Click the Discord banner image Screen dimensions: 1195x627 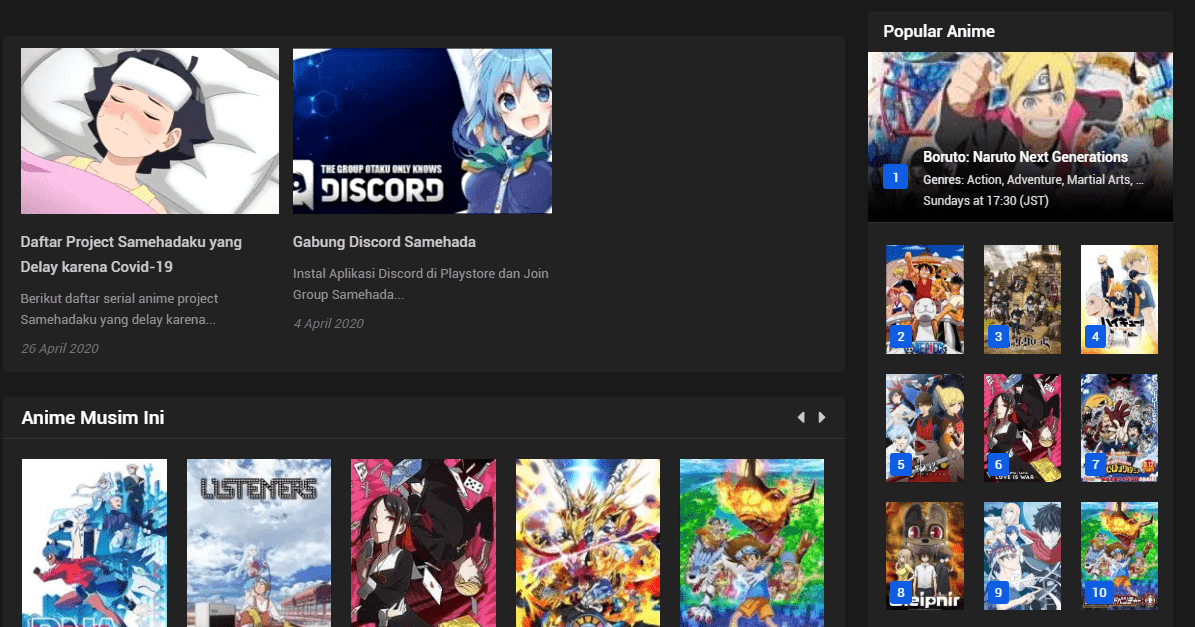[422, 130]
